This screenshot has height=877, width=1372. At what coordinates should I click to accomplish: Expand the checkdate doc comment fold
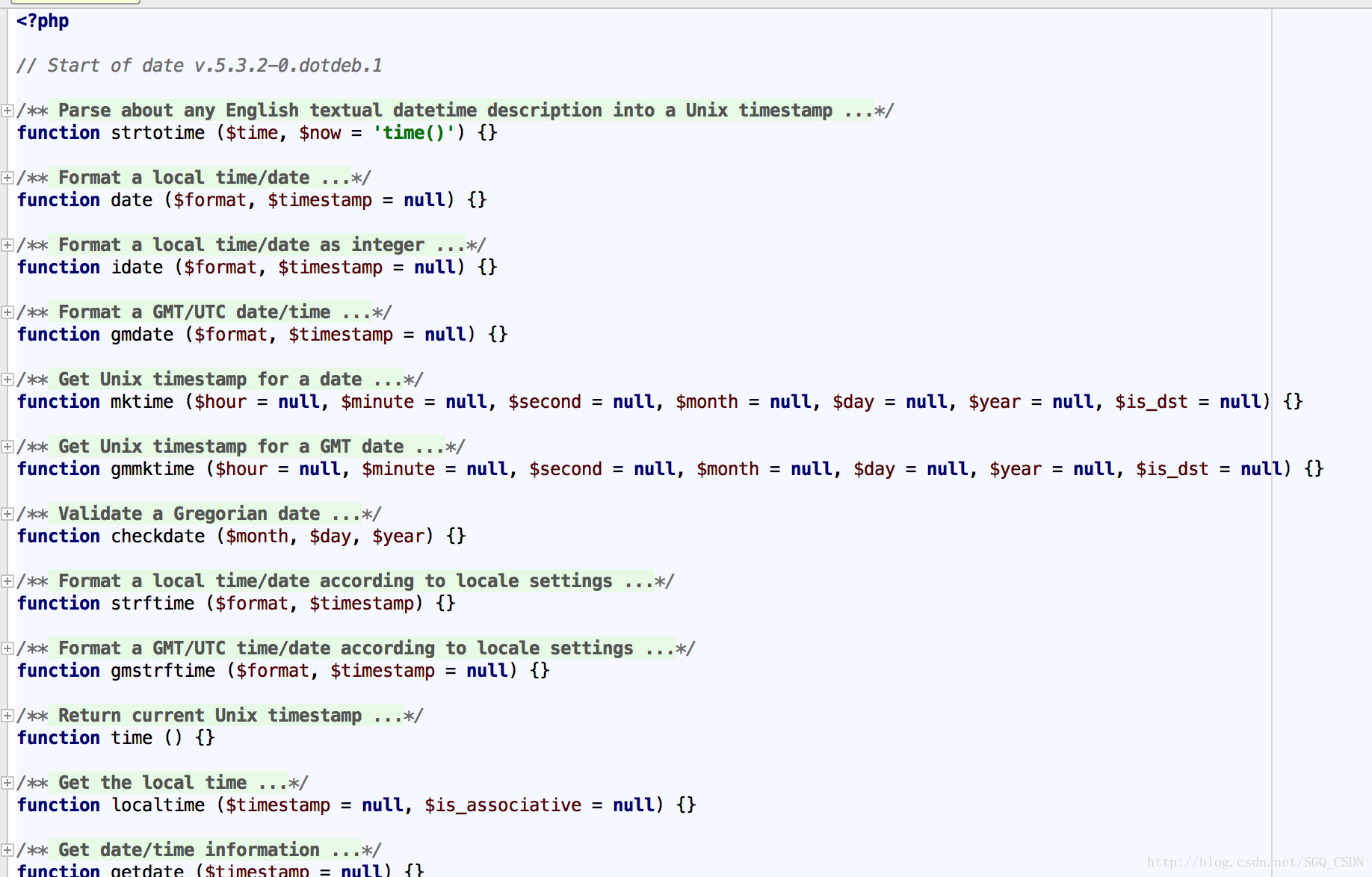click(x=7, y=514)
